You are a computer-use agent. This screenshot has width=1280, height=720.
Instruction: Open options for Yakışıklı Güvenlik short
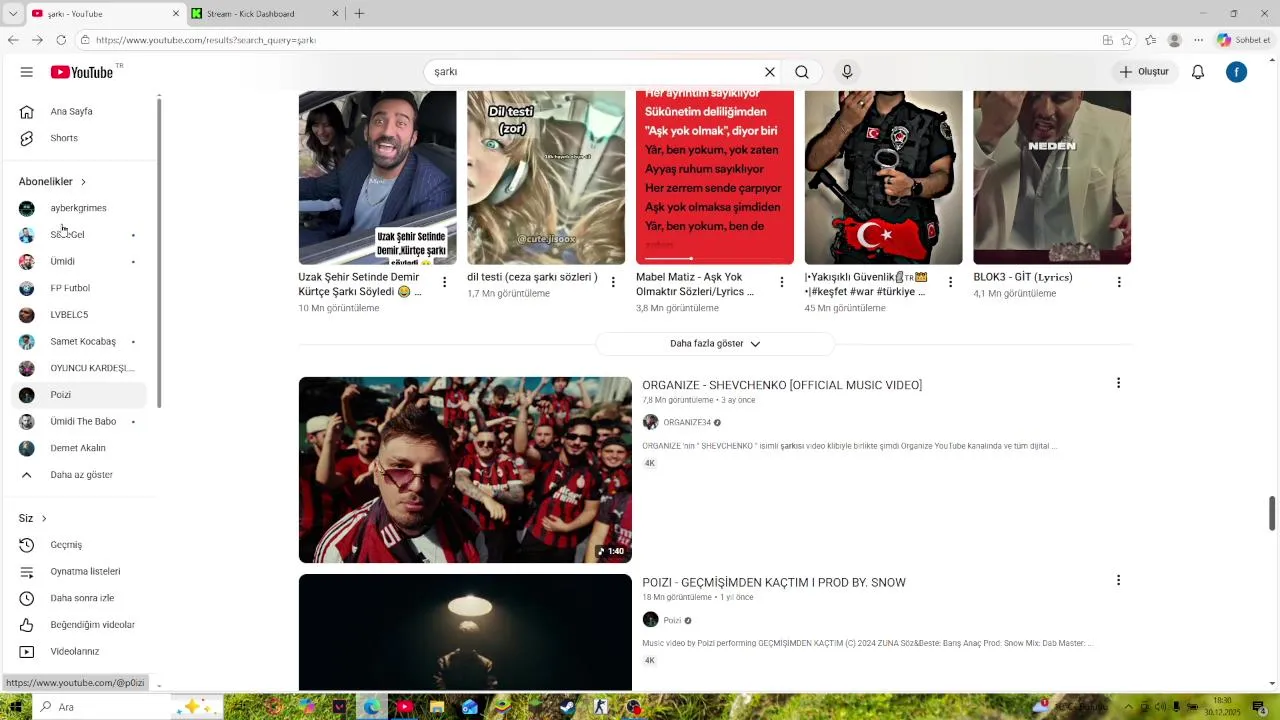tap(951, 282)
